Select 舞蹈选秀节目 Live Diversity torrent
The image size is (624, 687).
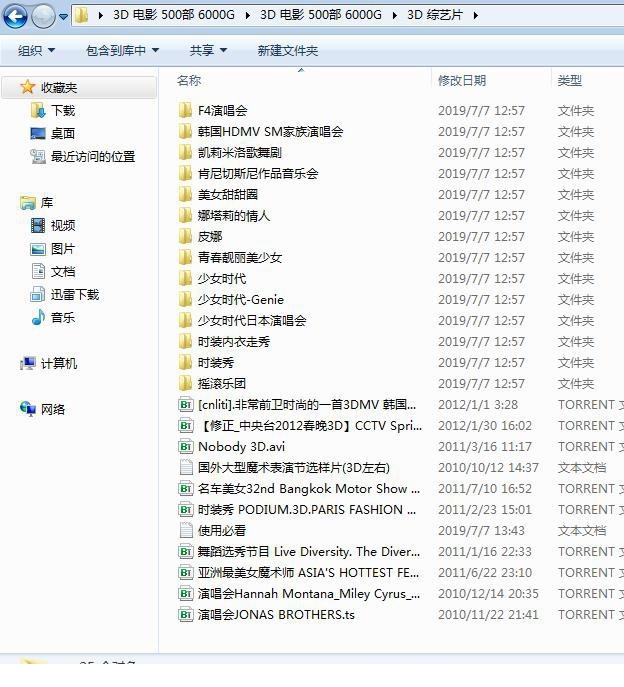click(x=308, y=552)
